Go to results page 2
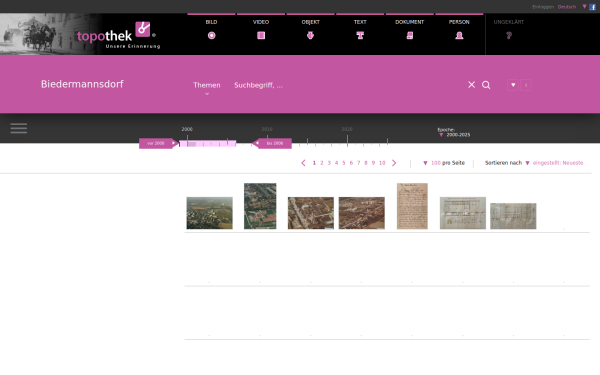 click(x=322, y=163)
